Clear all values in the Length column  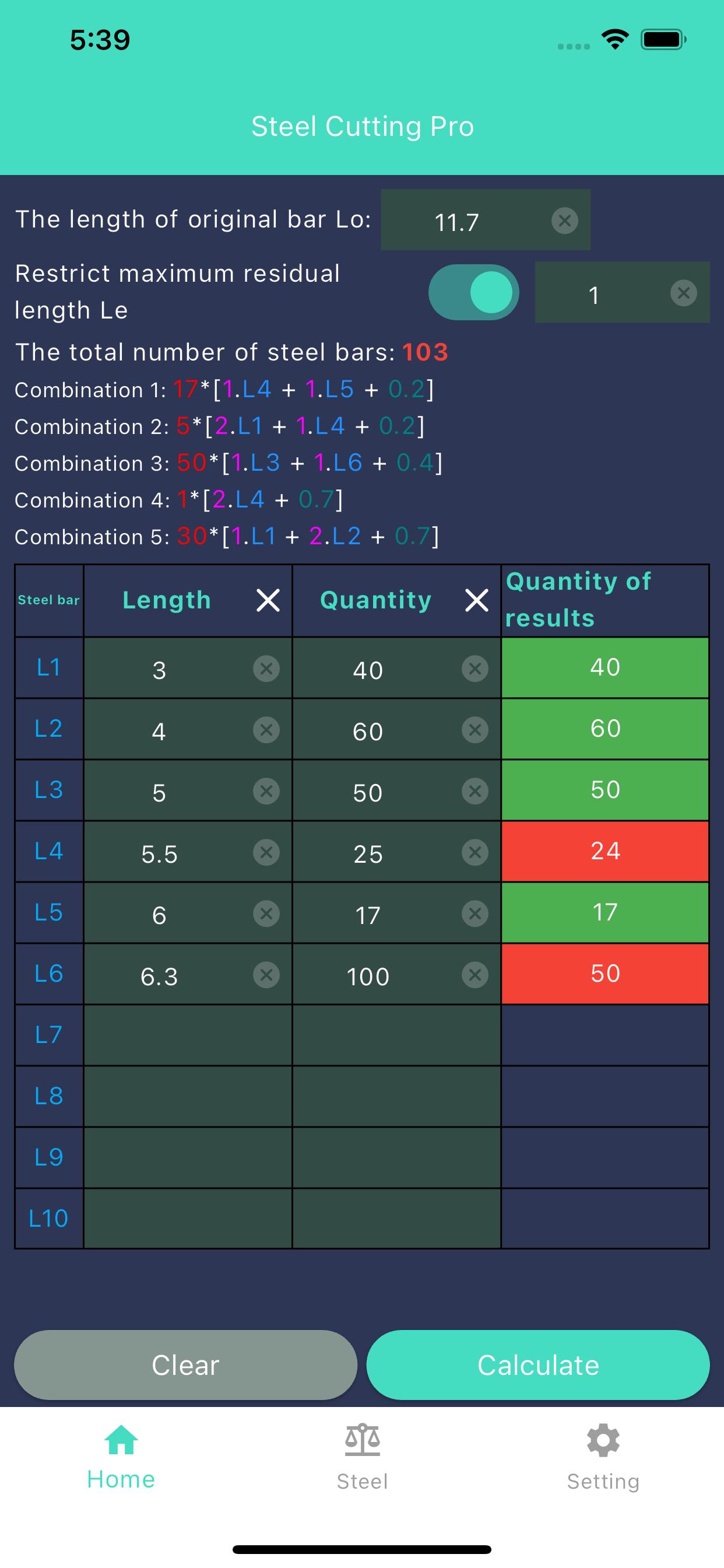(268, 600)
